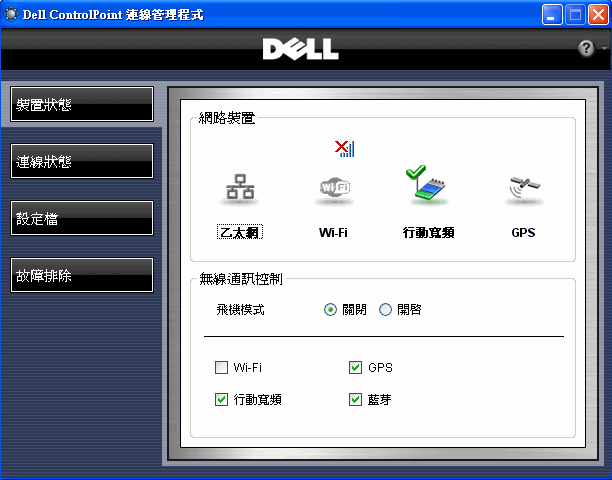Uncheck the 行動寬頻 radio checkbox

(x=221, y=399)
